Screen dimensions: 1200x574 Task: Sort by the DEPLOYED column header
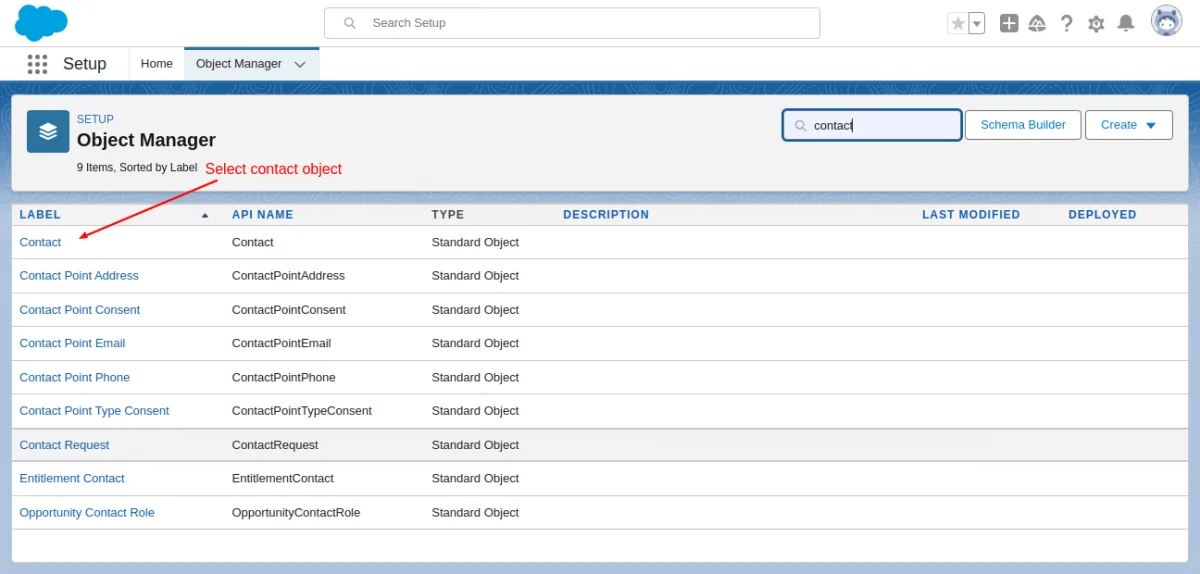coord(1102,214)
